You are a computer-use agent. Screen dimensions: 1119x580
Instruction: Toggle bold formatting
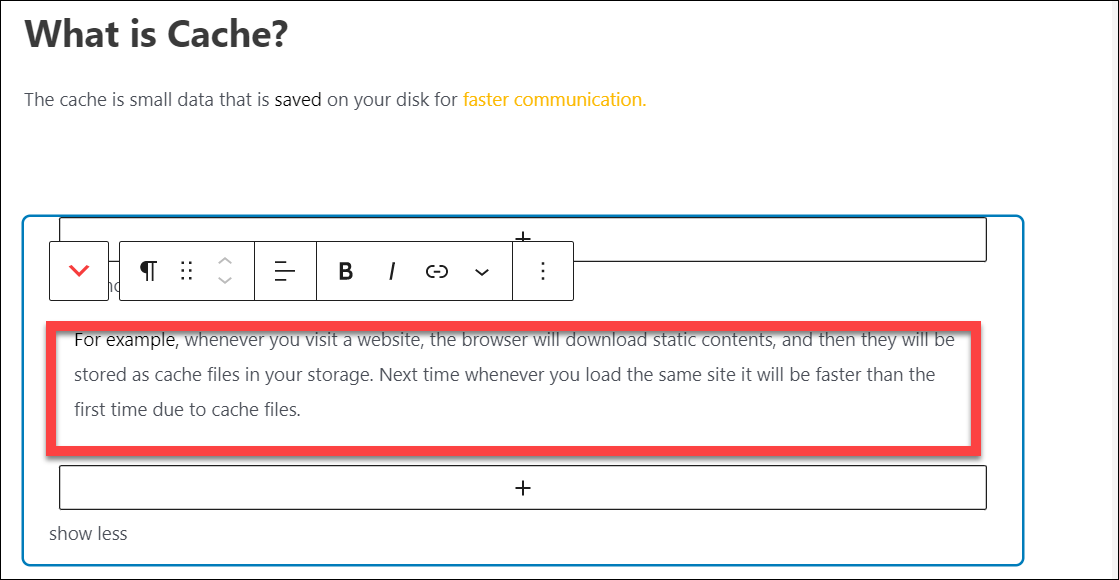click(346, 271)
